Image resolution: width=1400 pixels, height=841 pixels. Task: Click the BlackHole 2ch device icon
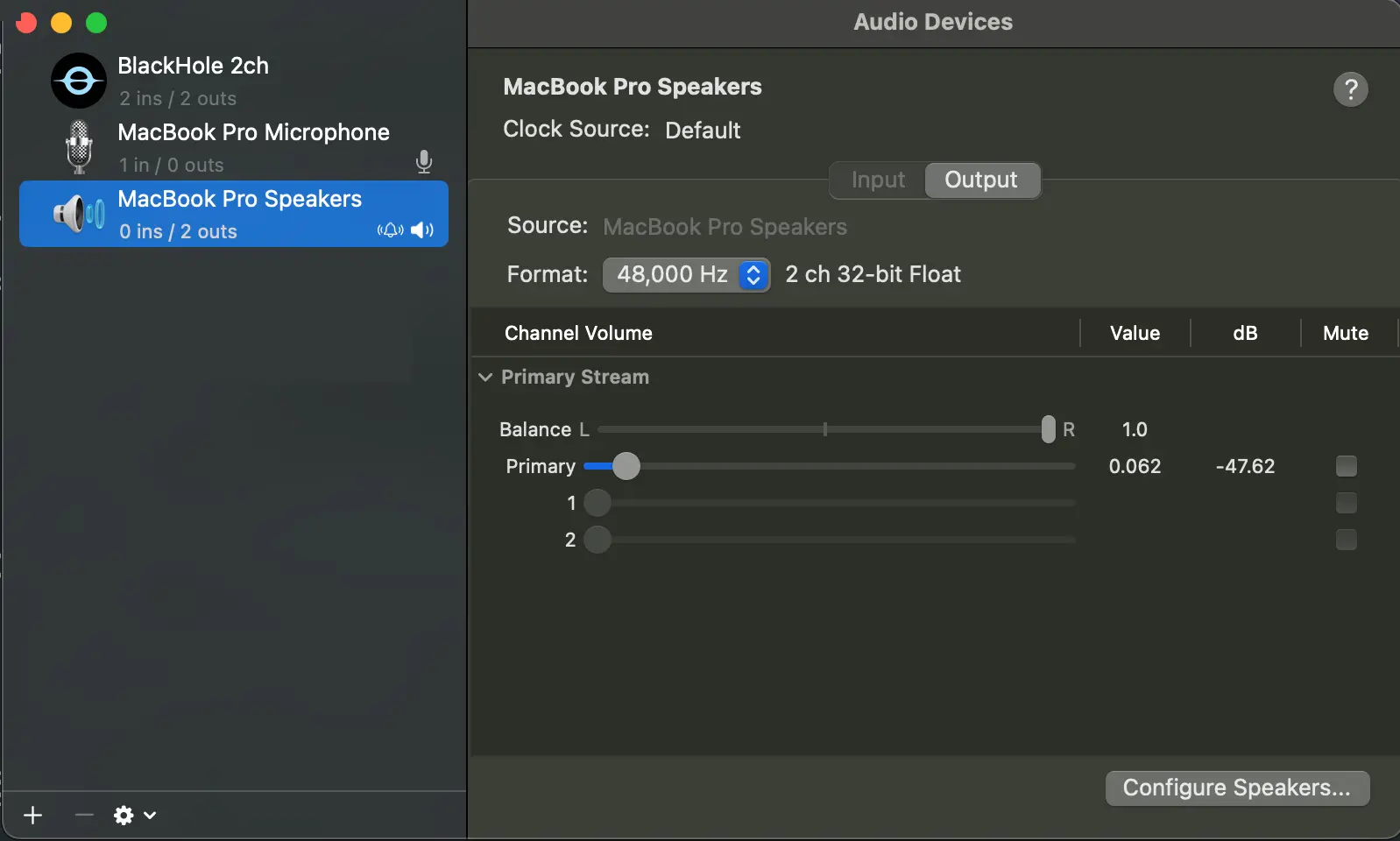78,81
